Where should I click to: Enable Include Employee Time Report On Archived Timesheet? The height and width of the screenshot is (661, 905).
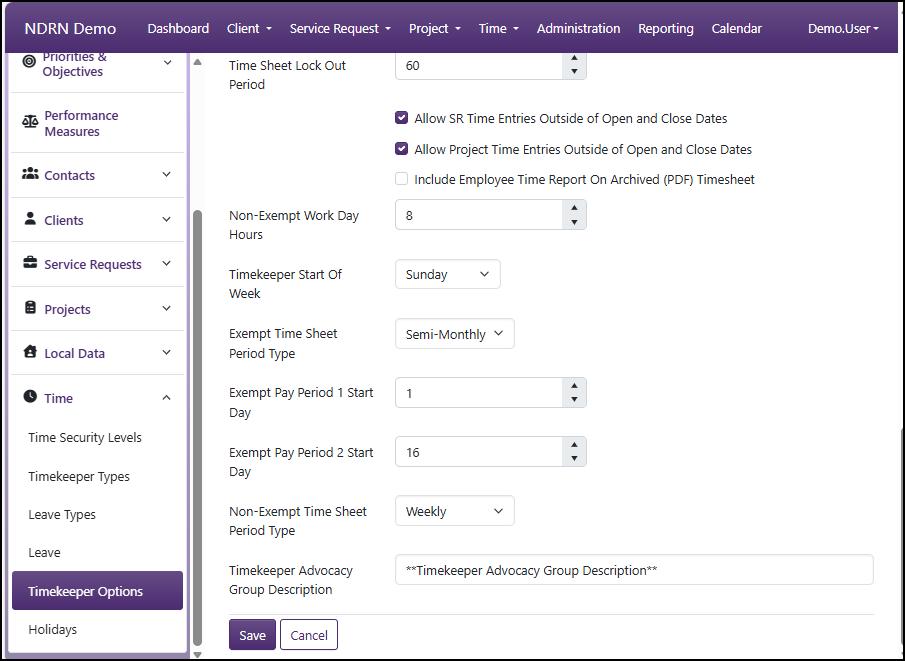[401, 179]
